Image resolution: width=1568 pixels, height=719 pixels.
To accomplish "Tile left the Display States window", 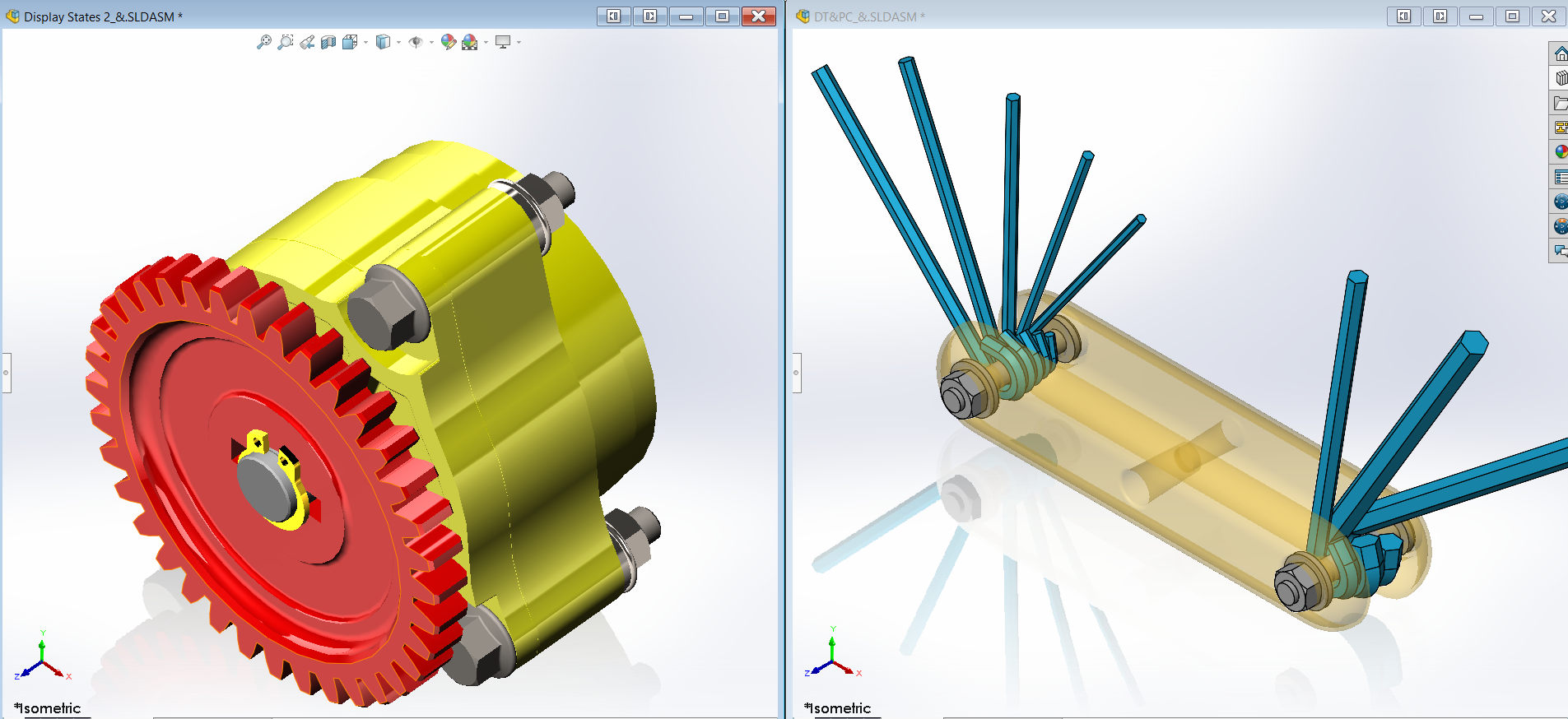I will [x=613, y=16].
